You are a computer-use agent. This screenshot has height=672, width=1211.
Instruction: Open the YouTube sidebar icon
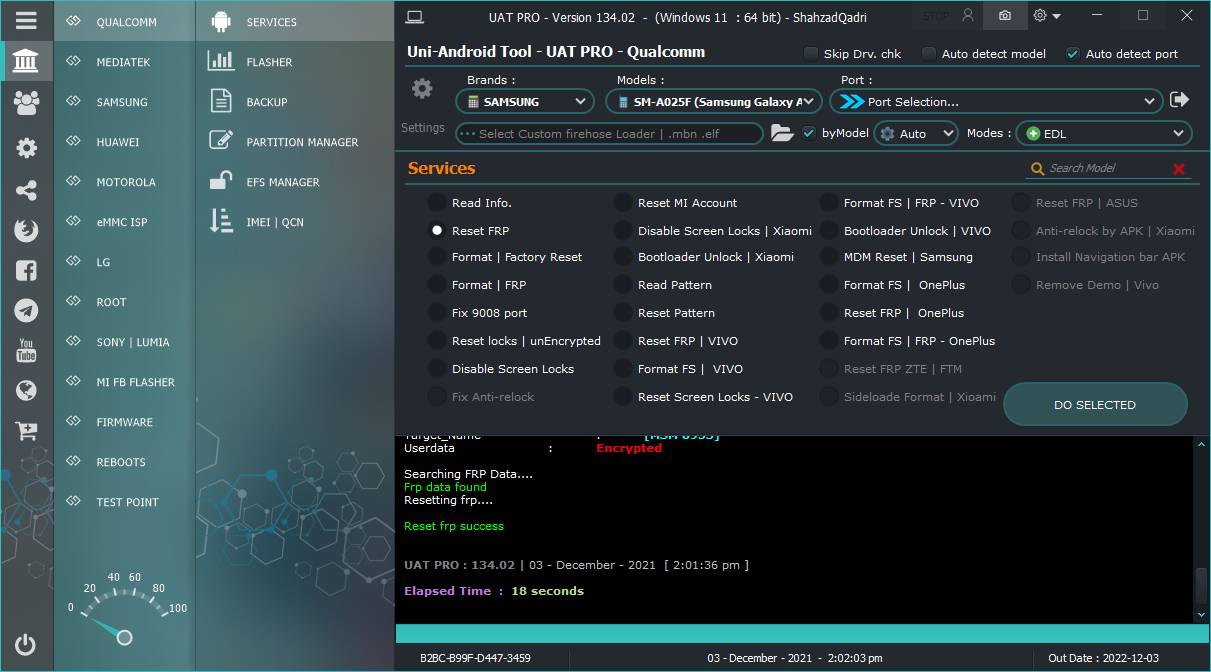click(x=27, y=350)
